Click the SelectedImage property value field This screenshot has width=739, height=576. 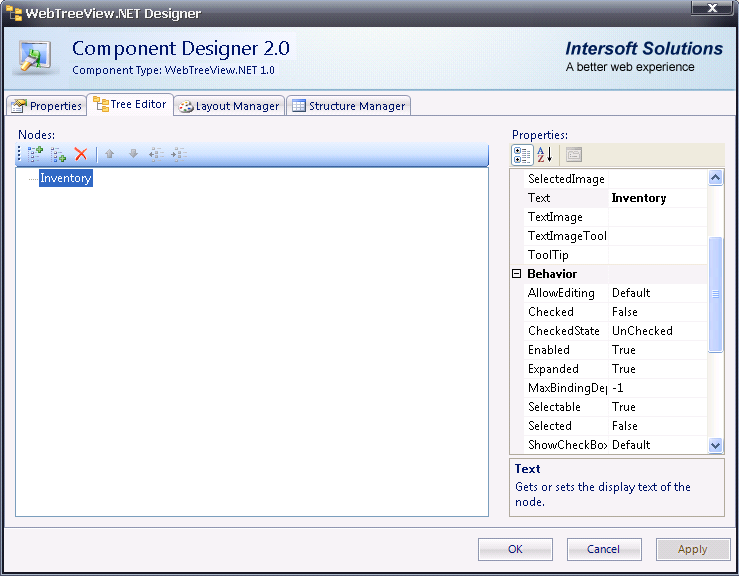pos(658,179)
